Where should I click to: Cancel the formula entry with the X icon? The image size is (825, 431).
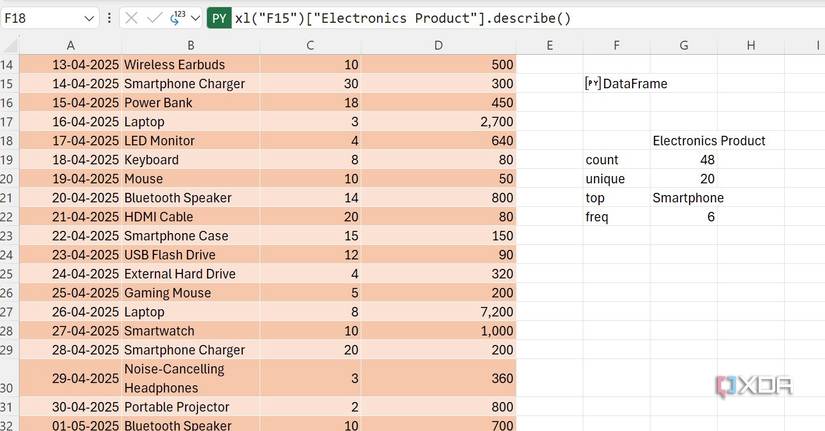(x=133, y=18)
